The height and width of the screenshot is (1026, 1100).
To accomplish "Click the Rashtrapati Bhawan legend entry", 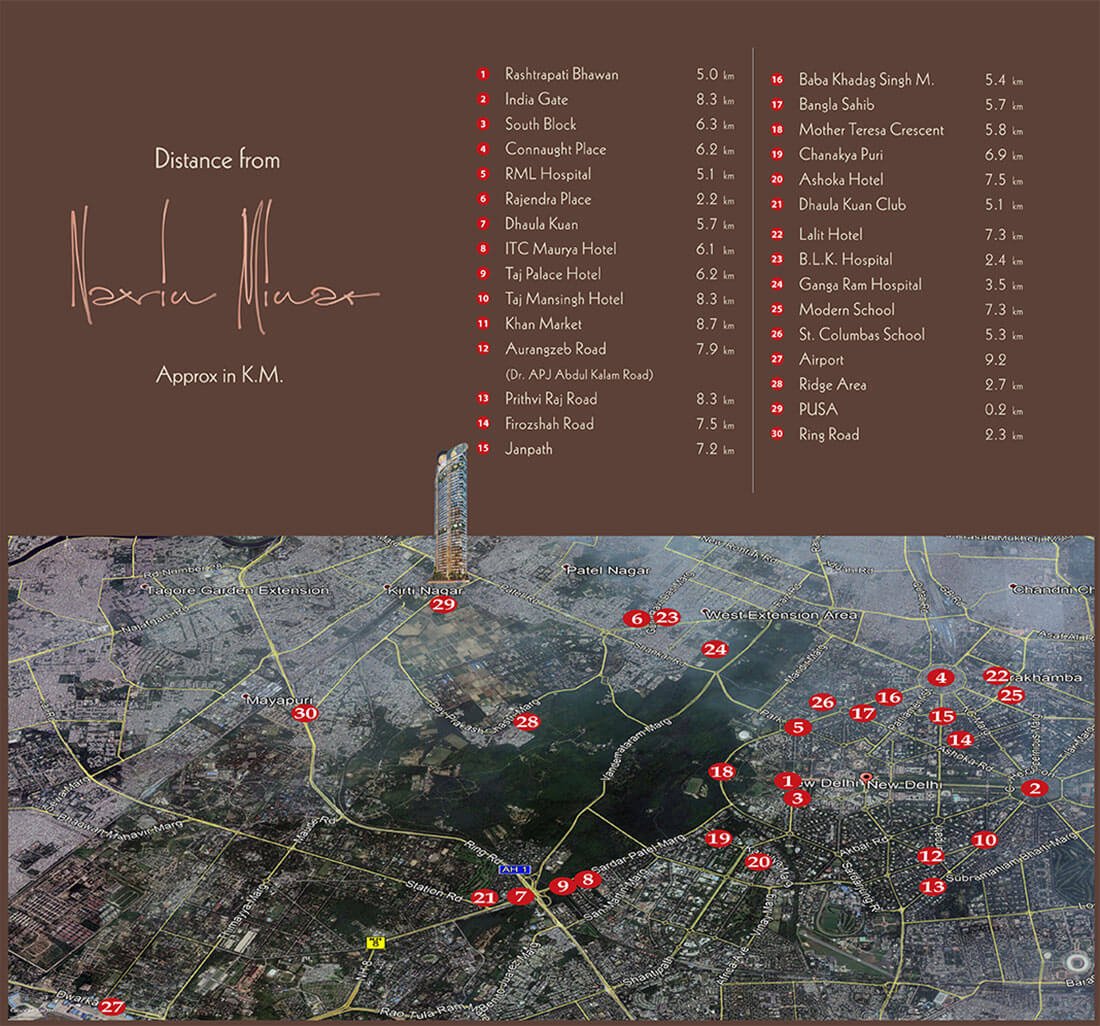I will (x=561, y=74).
